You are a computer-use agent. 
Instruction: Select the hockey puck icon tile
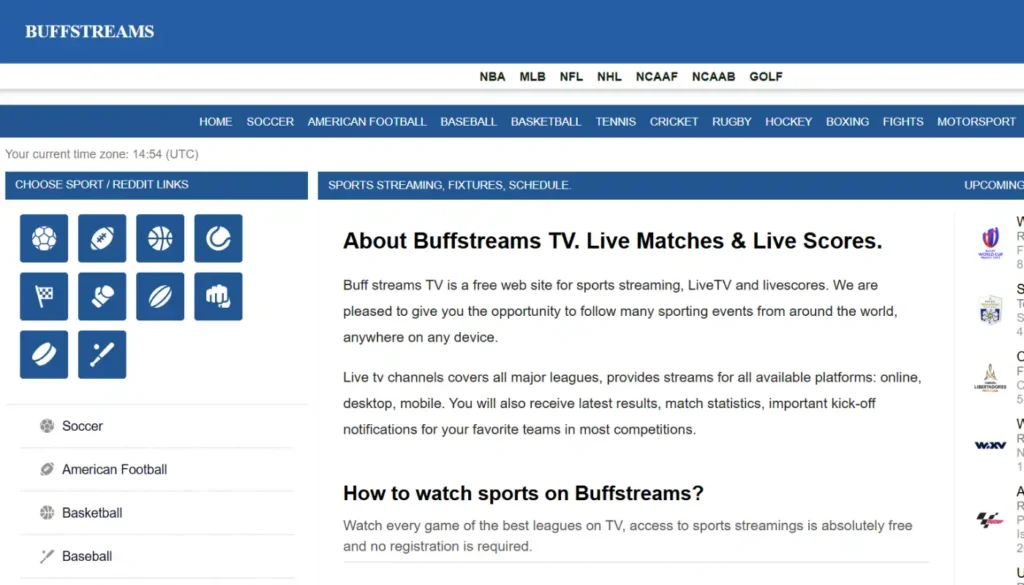click(44, 355)
